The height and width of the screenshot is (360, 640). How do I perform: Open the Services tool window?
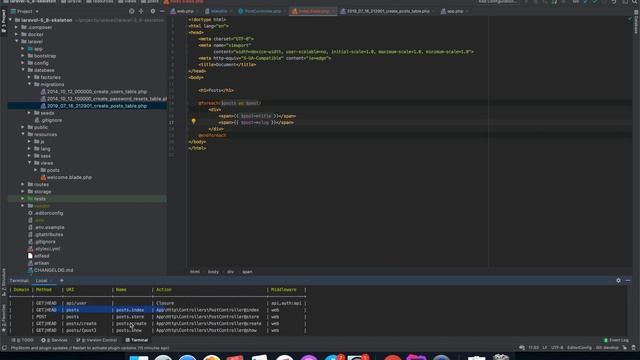coord(54,340)
